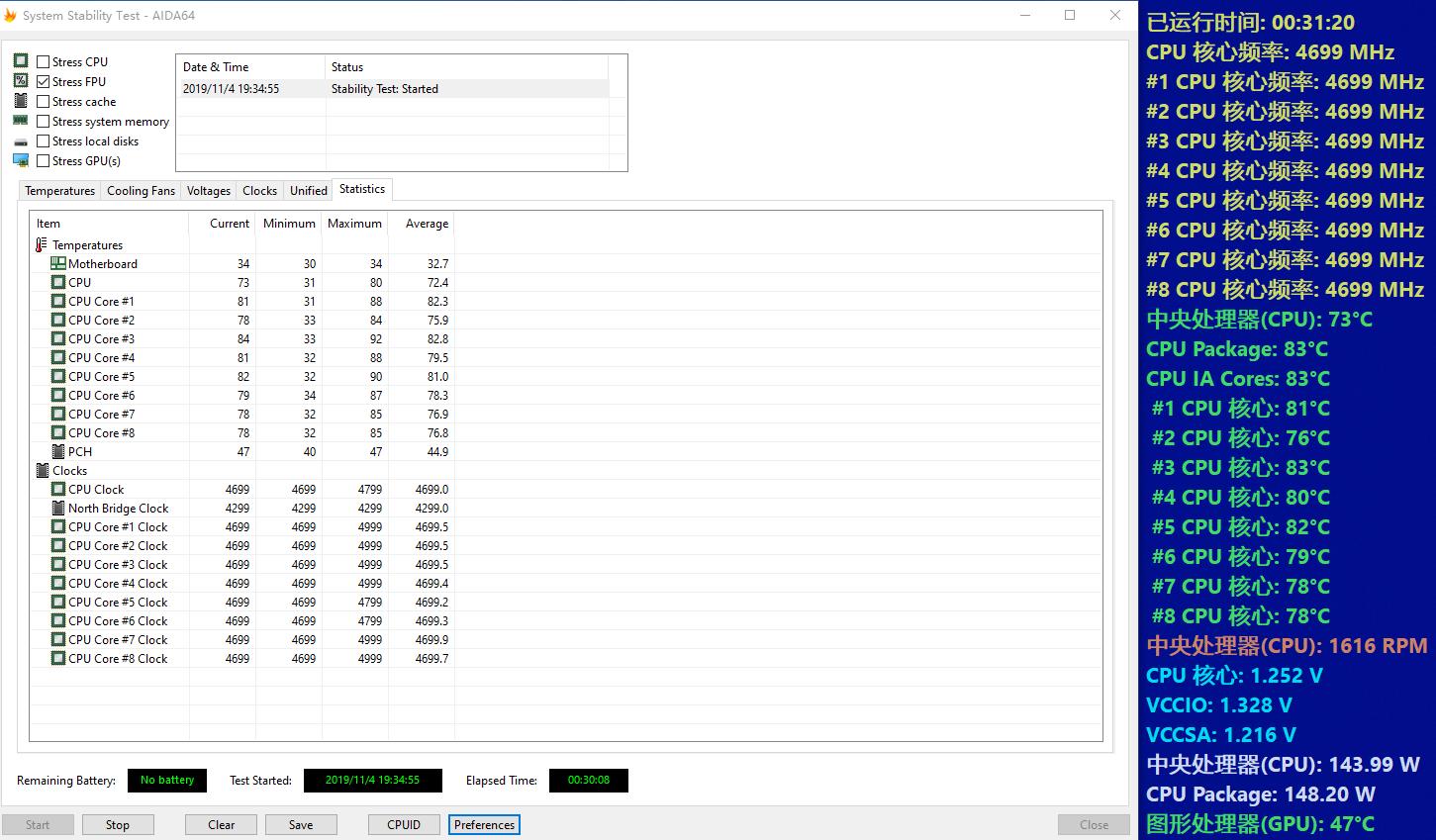The image size is (1436, 840).
Task: Click the icon next to CPU Core #8
Action: point(58,432)
